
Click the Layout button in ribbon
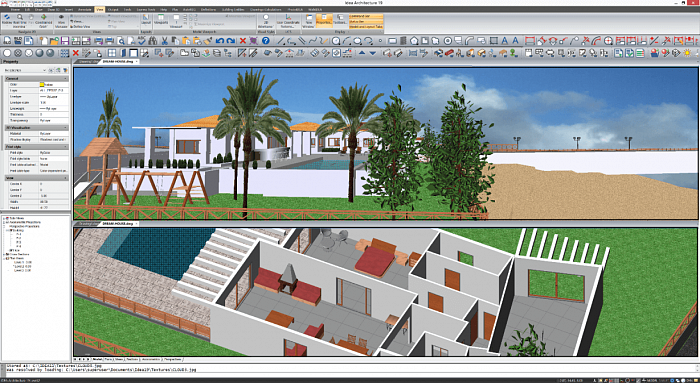click(x=146, y=19)
